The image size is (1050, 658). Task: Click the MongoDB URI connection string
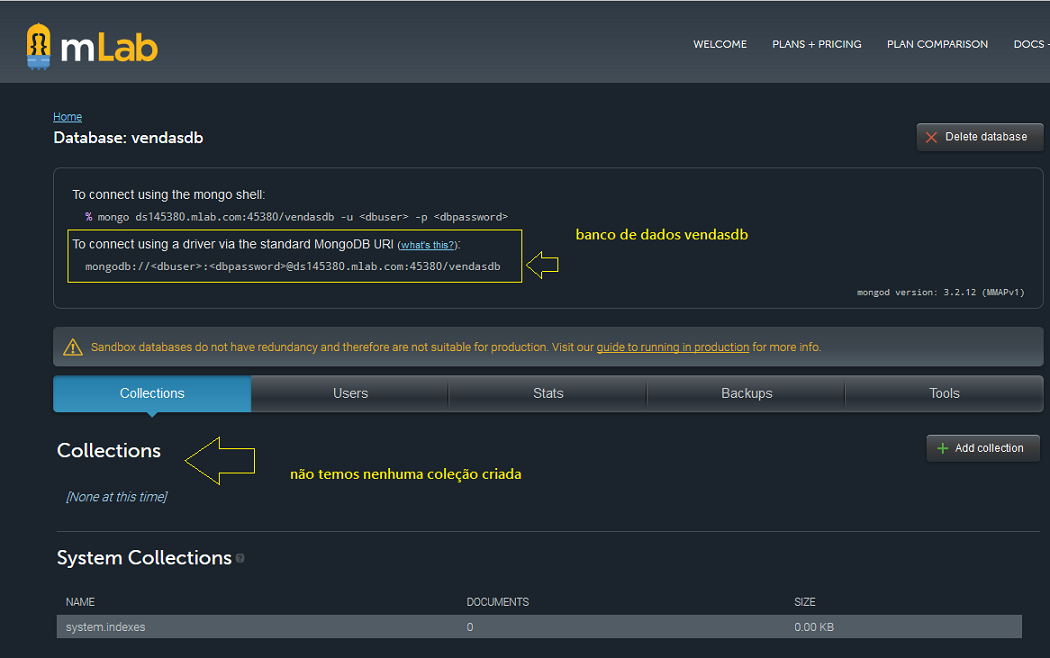pyautogui.click(x=293, y=266)
